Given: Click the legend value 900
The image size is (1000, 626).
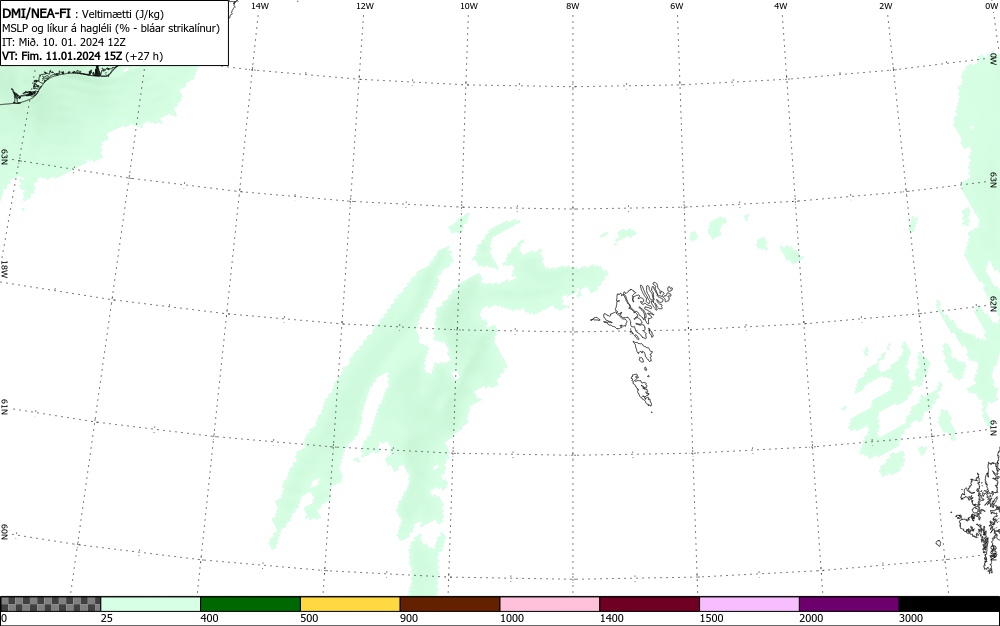Looking at the screenshot, I should (x=409, y=618).
